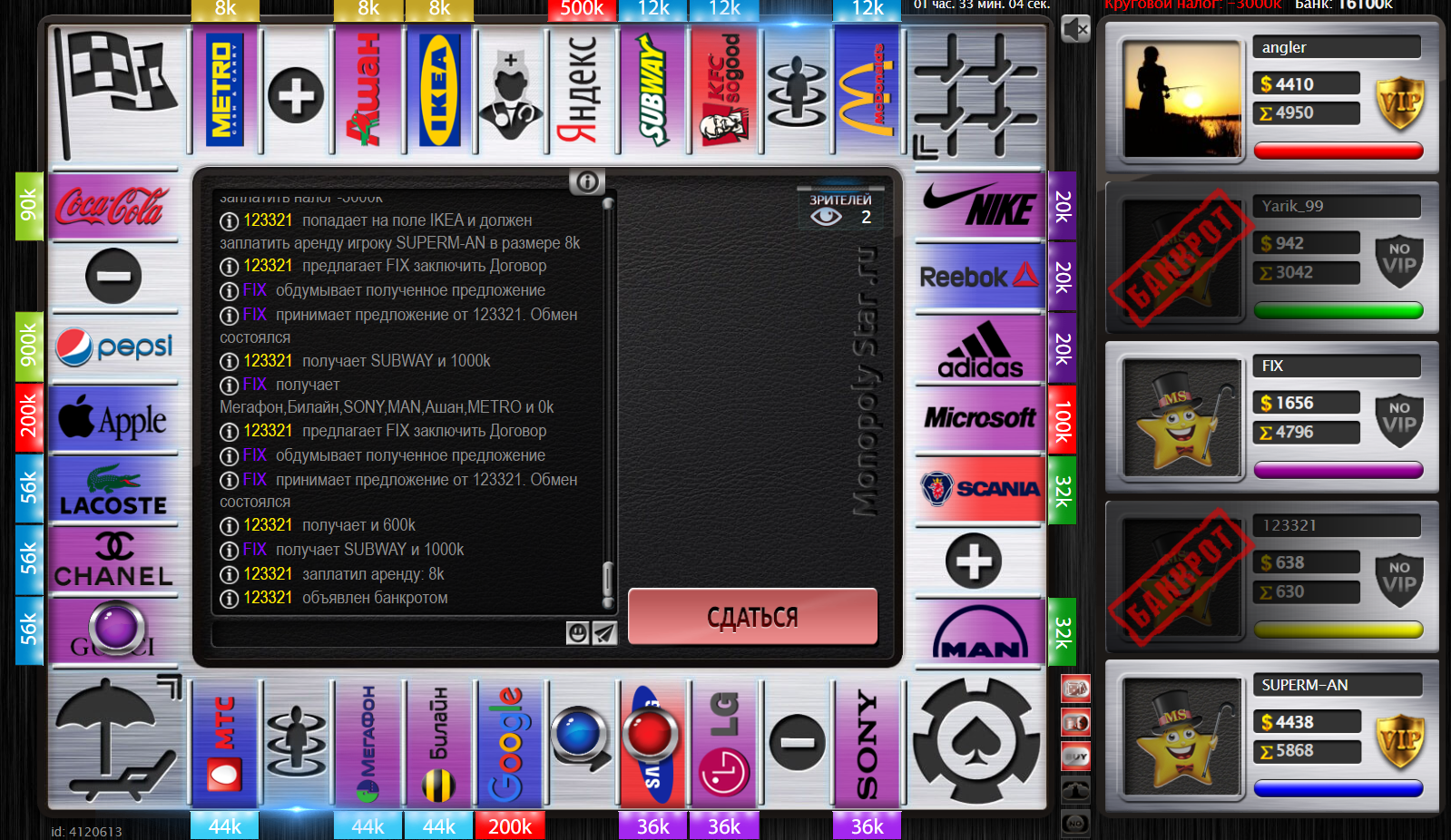
Task: Select the Adidas board cell
Action: point(979,348)
